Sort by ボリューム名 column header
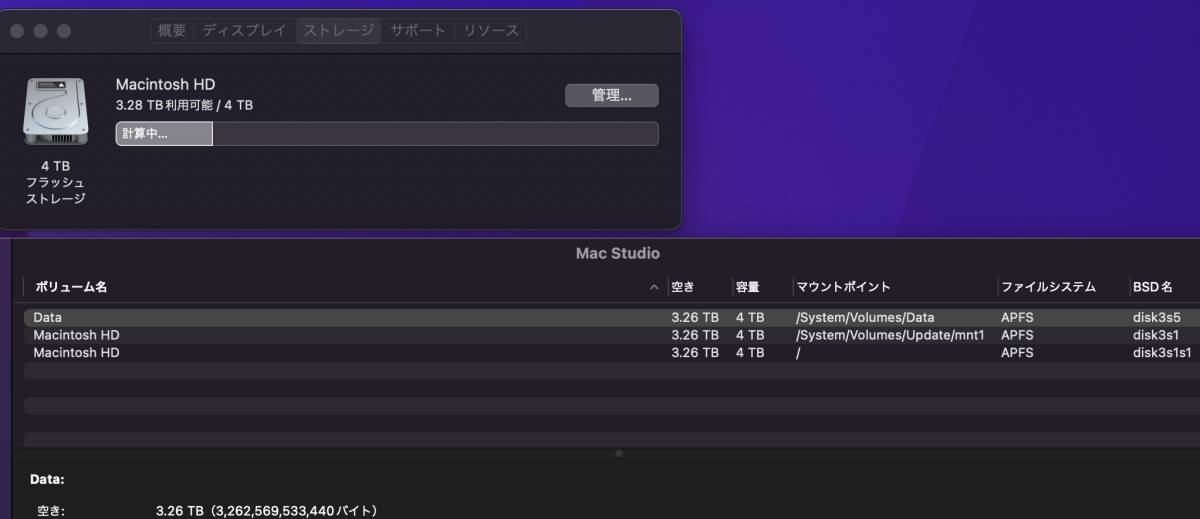The width and height of the screenshot is (1200, 519). (x=71, y=287)
